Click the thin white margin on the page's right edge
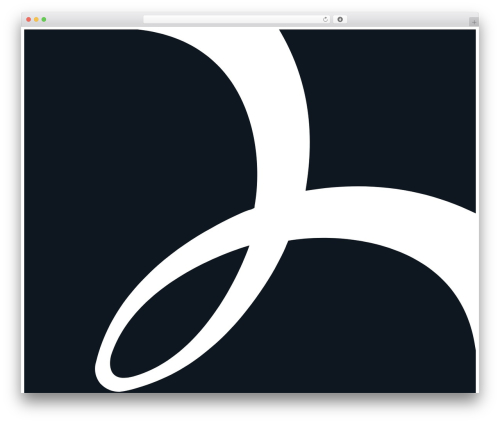Screen dimensions: 500x423 pos(477,210)
